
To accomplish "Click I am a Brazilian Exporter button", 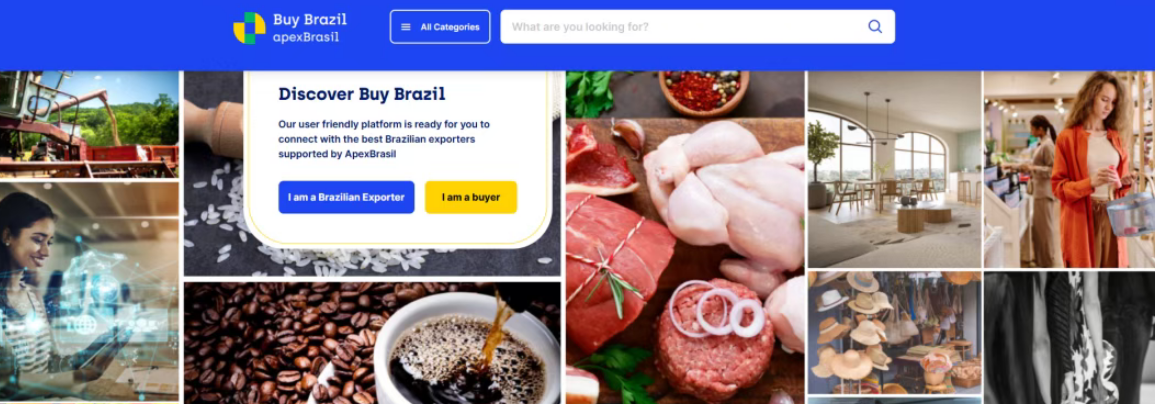I will point(346,198).
